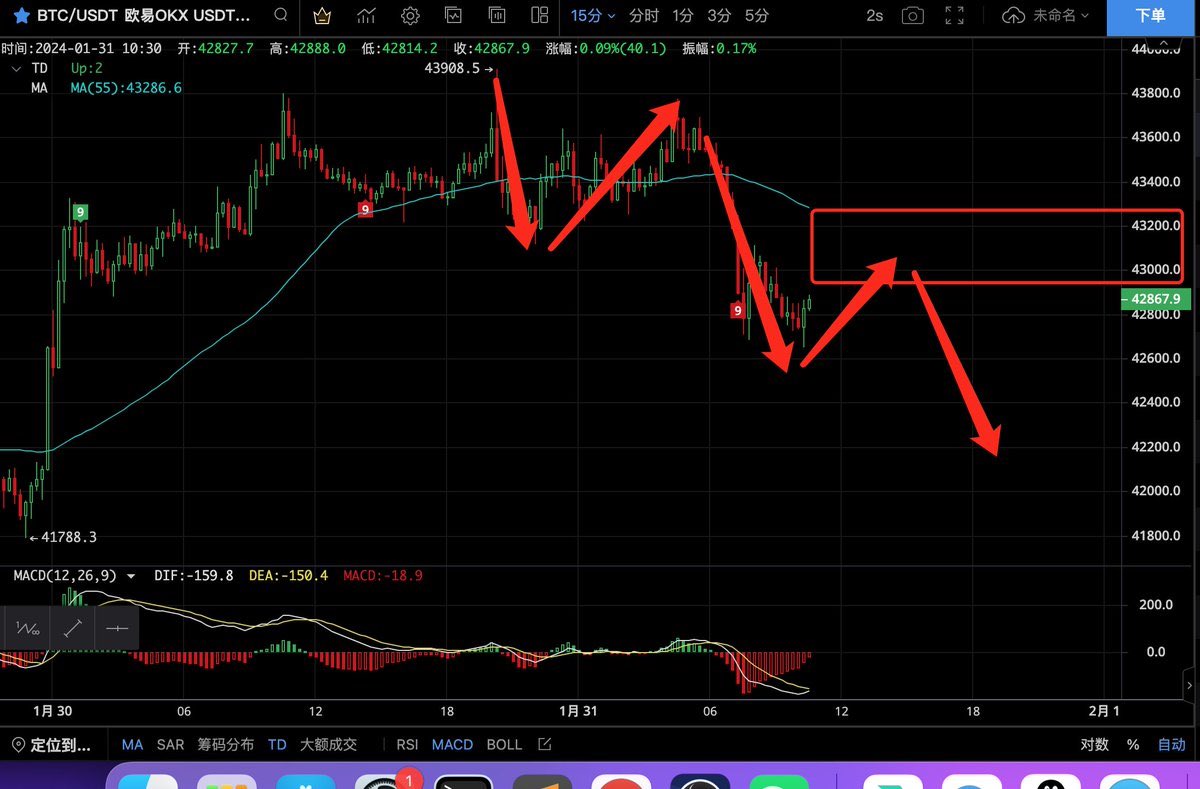1200x789 pixels.
Task: Toggle SAR indicator
Action: tap(170, 745)
